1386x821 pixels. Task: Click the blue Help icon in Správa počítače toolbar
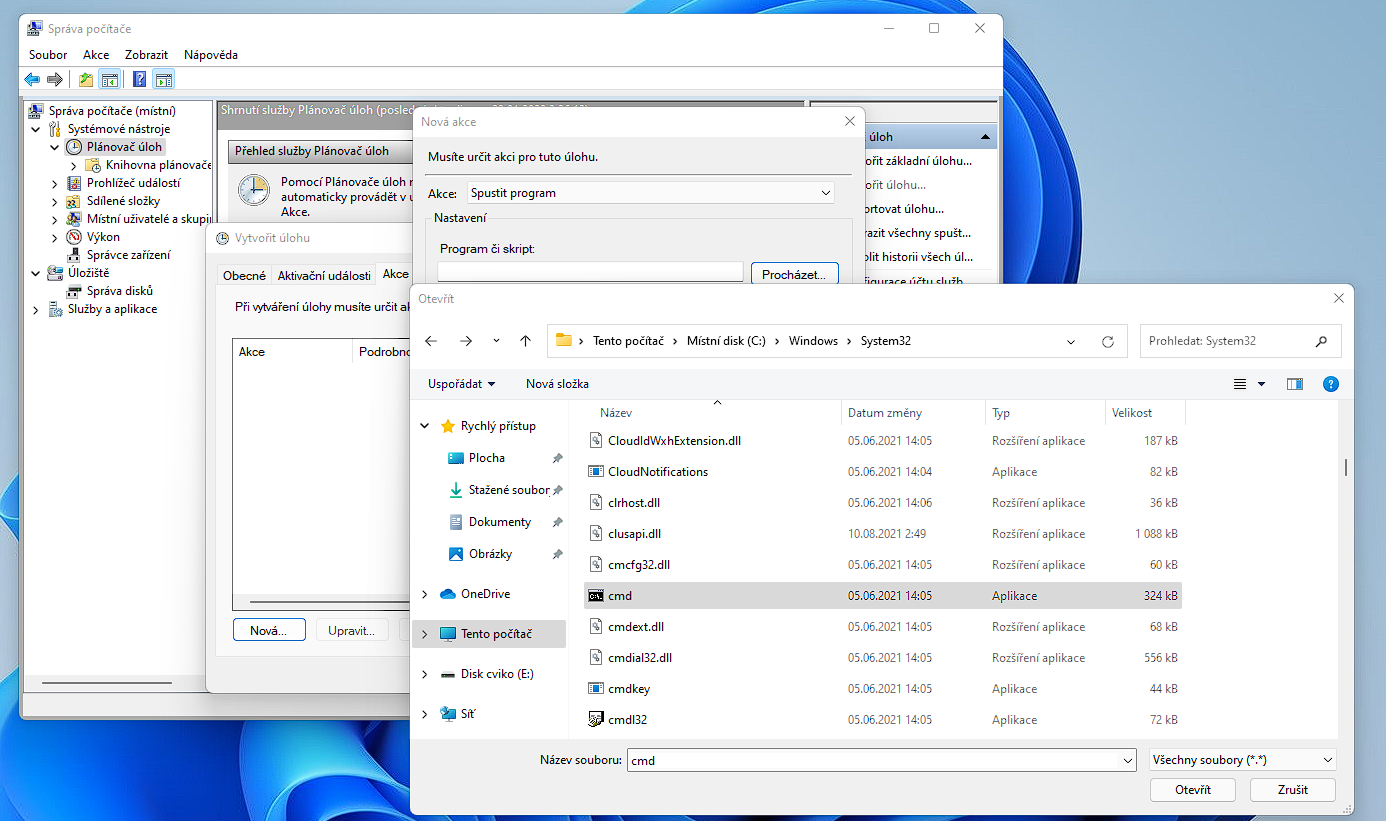[140, 80]
